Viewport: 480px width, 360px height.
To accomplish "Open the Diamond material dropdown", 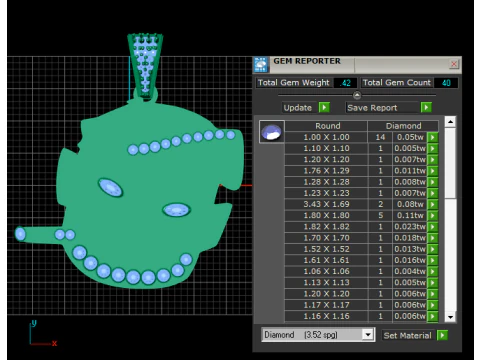I will pos(368,334).
